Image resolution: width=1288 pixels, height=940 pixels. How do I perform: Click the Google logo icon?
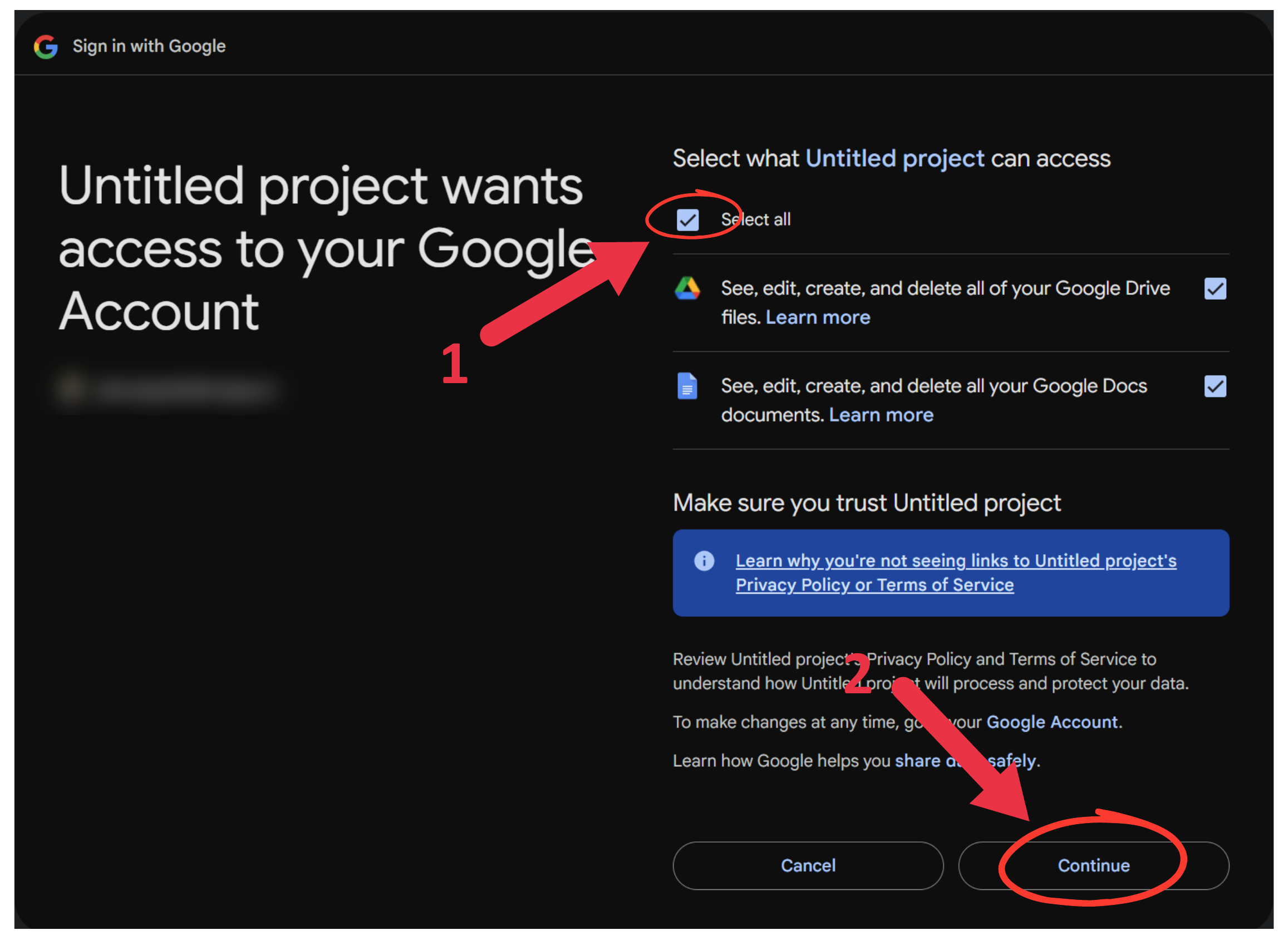pos(46,47)
